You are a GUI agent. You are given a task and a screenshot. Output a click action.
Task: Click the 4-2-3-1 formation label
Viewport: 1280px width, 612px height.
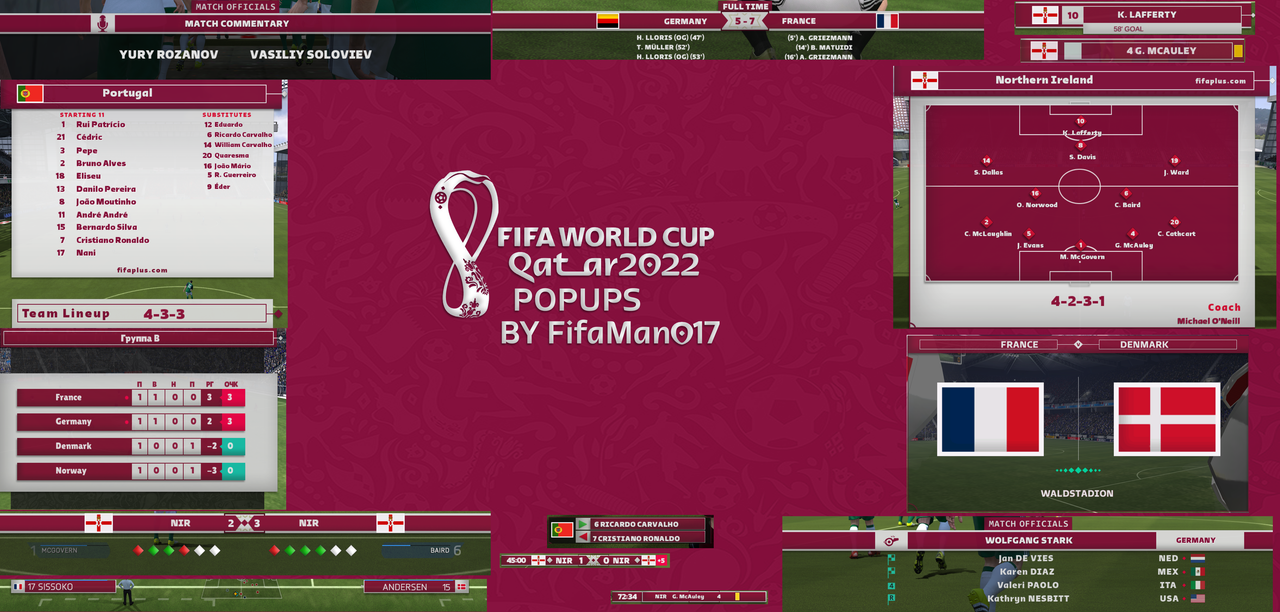[x=1078, y=301]
